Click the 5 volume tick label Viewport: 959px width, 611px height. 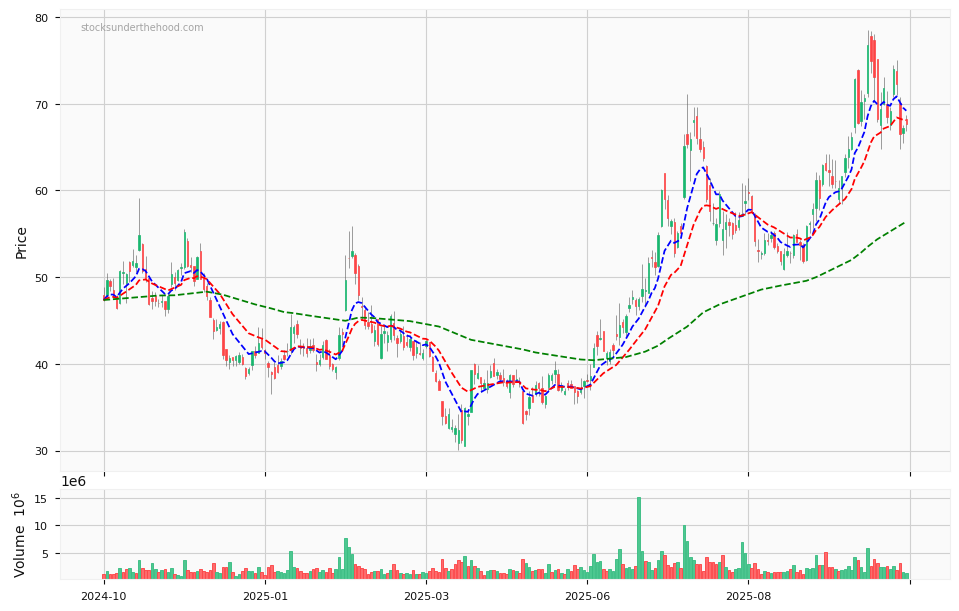(46, 553)
